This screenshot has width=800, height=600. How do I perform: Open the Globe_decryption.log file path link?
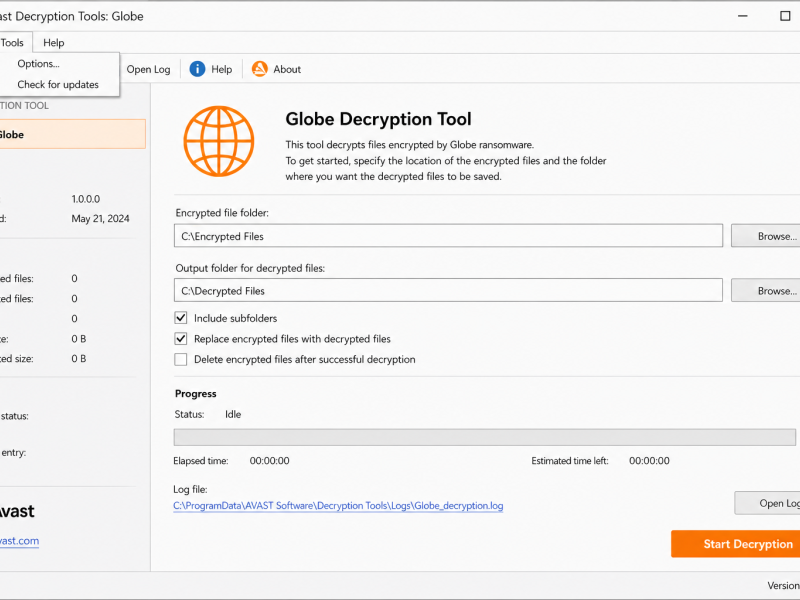point(338,506)
